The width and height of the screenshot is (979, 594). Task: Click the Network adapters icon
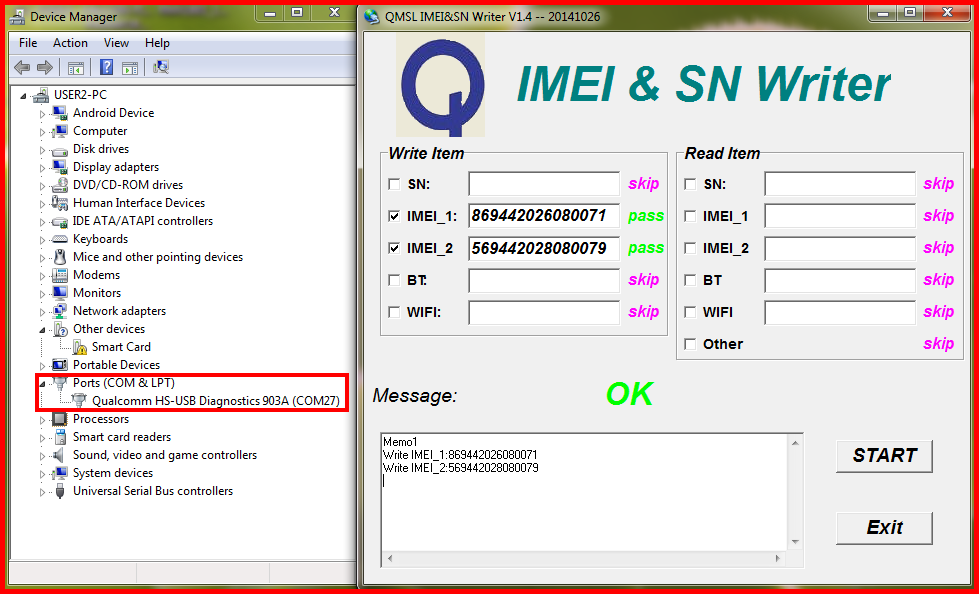[x=60, y=311]
